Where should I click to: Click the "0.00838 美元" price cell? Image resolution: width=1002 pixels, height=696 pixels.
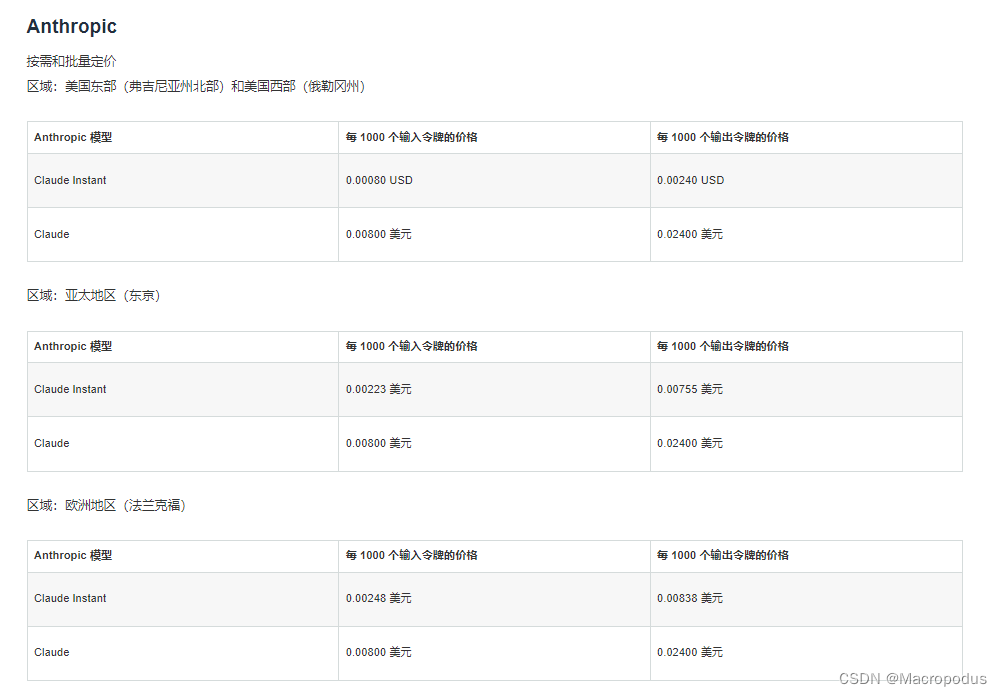click(690, 598)
